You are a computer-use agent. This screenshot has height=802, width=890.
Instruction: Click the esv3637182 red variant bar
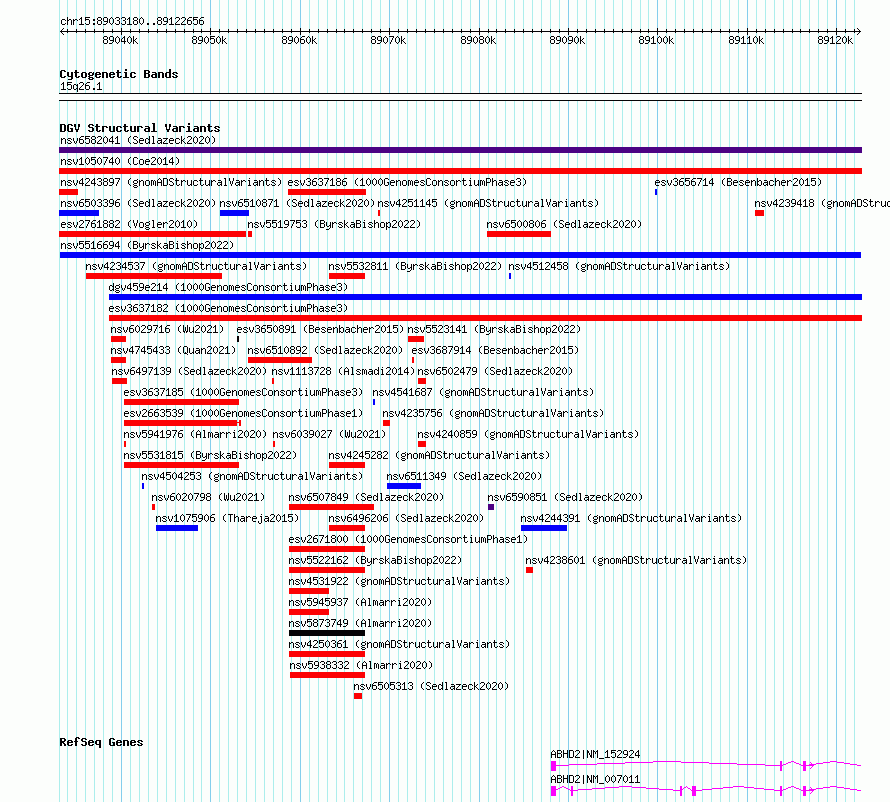tap(485, 318)
